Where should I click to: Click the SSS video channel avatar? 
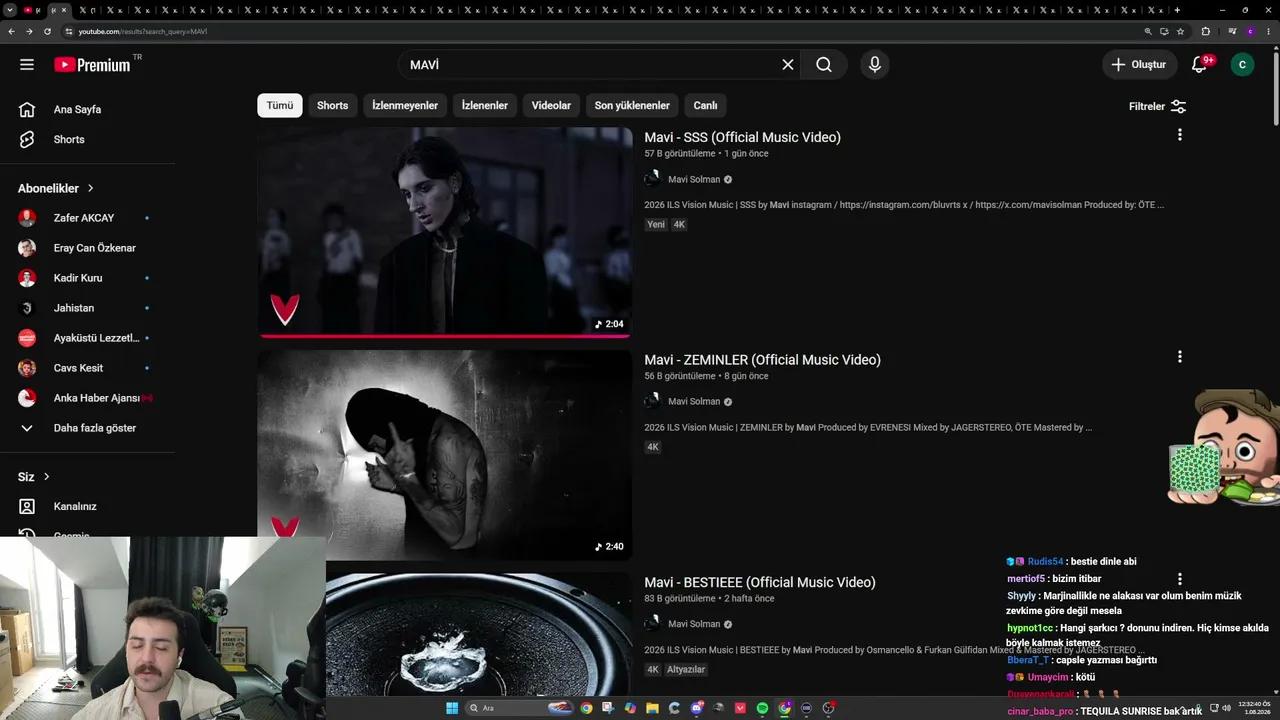point(652,179)
